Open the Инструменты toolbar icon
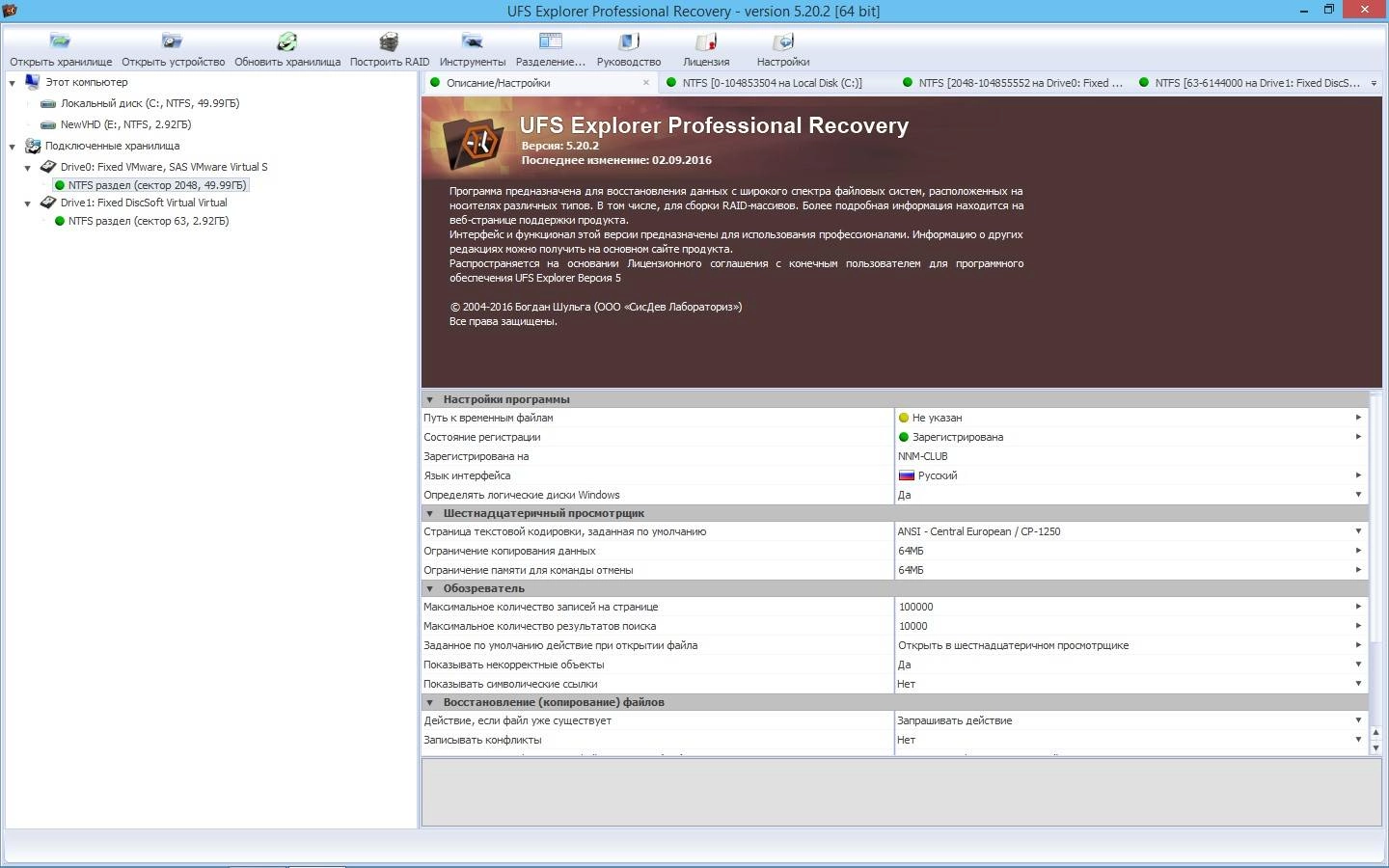Screen dimensions: 1389x868 473,41
